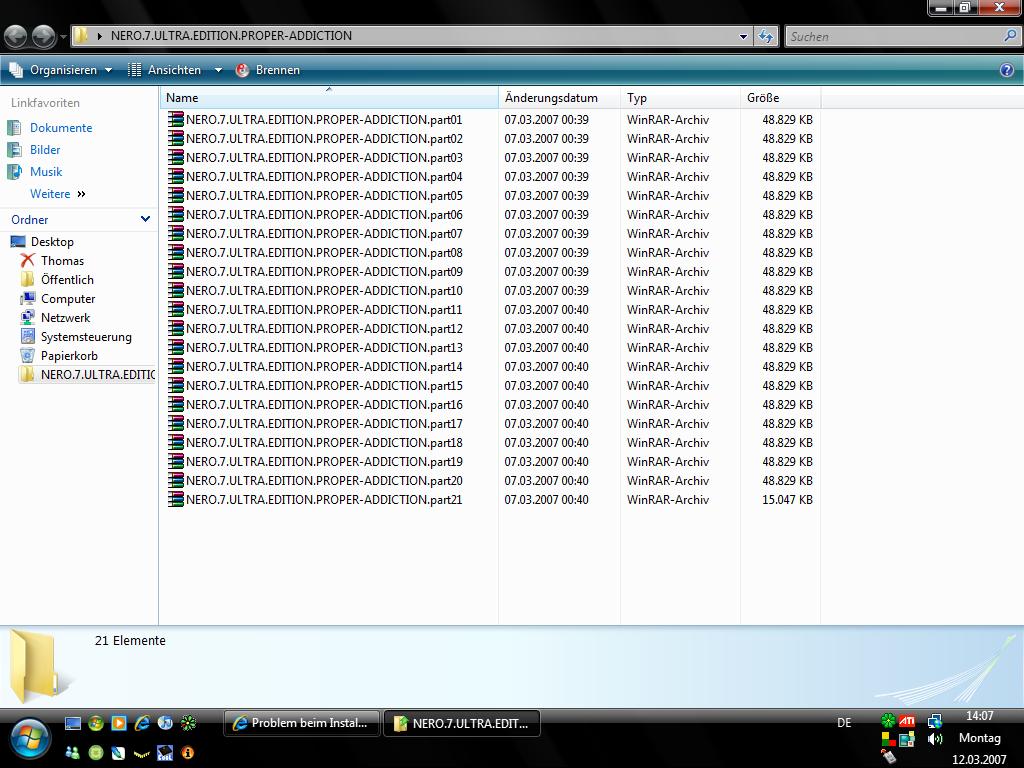Click orange info quick launch icon
Screen dimensions: 1024x768
[188, 752]
